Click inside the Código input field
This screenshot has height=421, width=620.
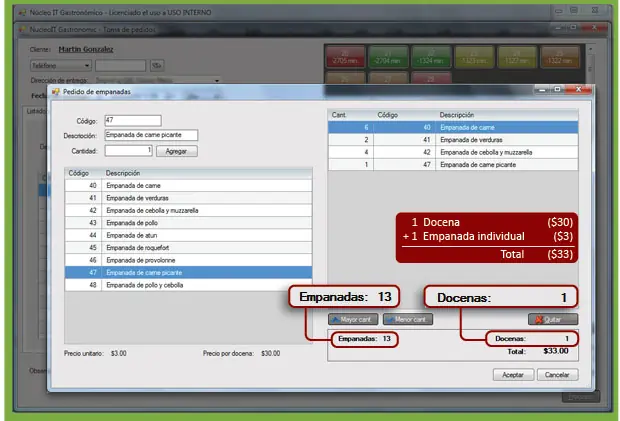(x=133, y=121)
